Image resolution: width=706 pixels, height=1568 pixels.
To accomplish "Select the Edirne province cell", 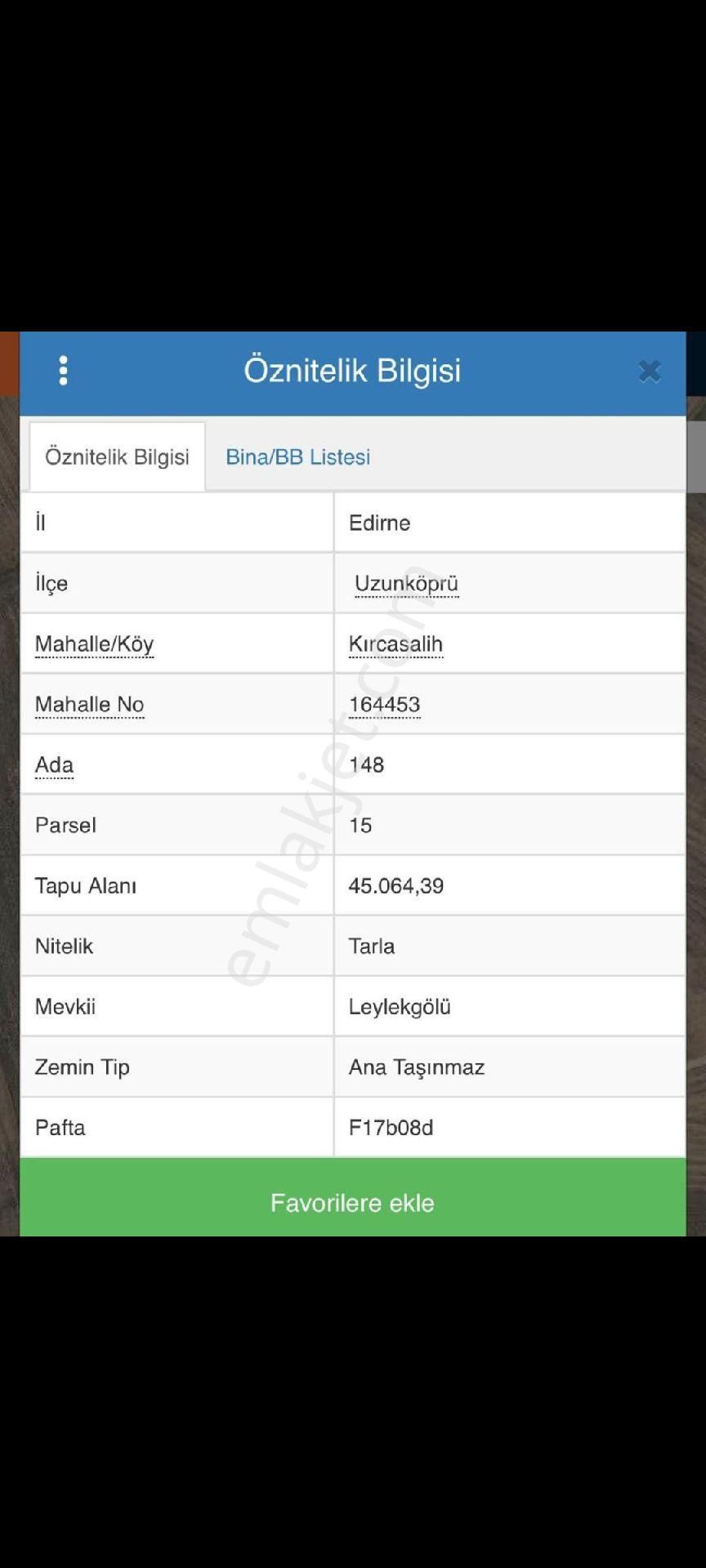I will click(509, 523).
